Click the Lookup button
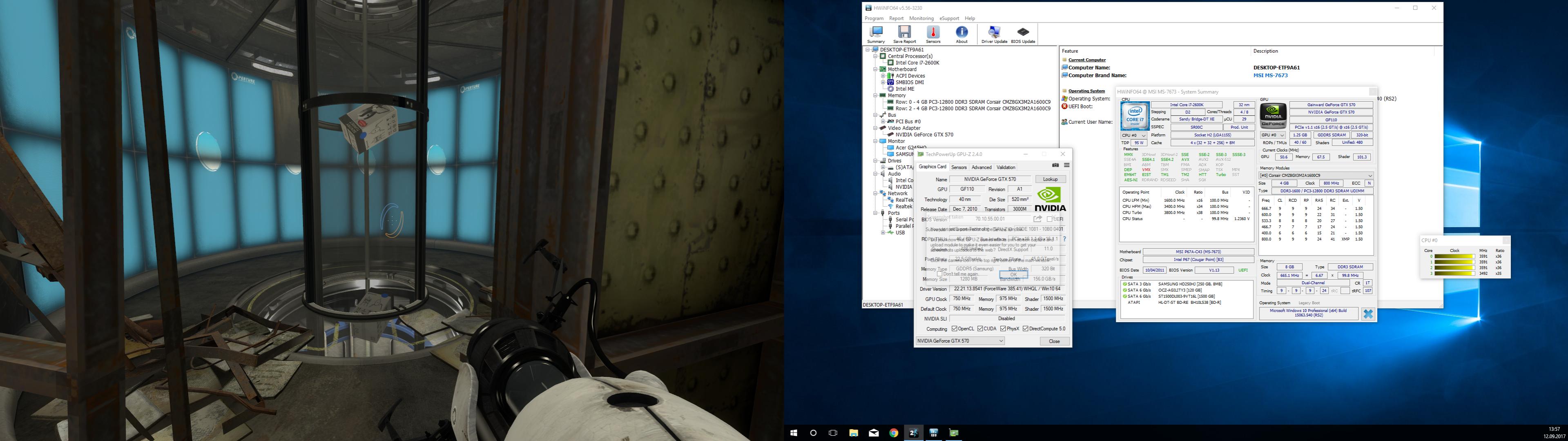Image resolution: width=1568 pixels, height=441 pixels. pos(1051,179)
